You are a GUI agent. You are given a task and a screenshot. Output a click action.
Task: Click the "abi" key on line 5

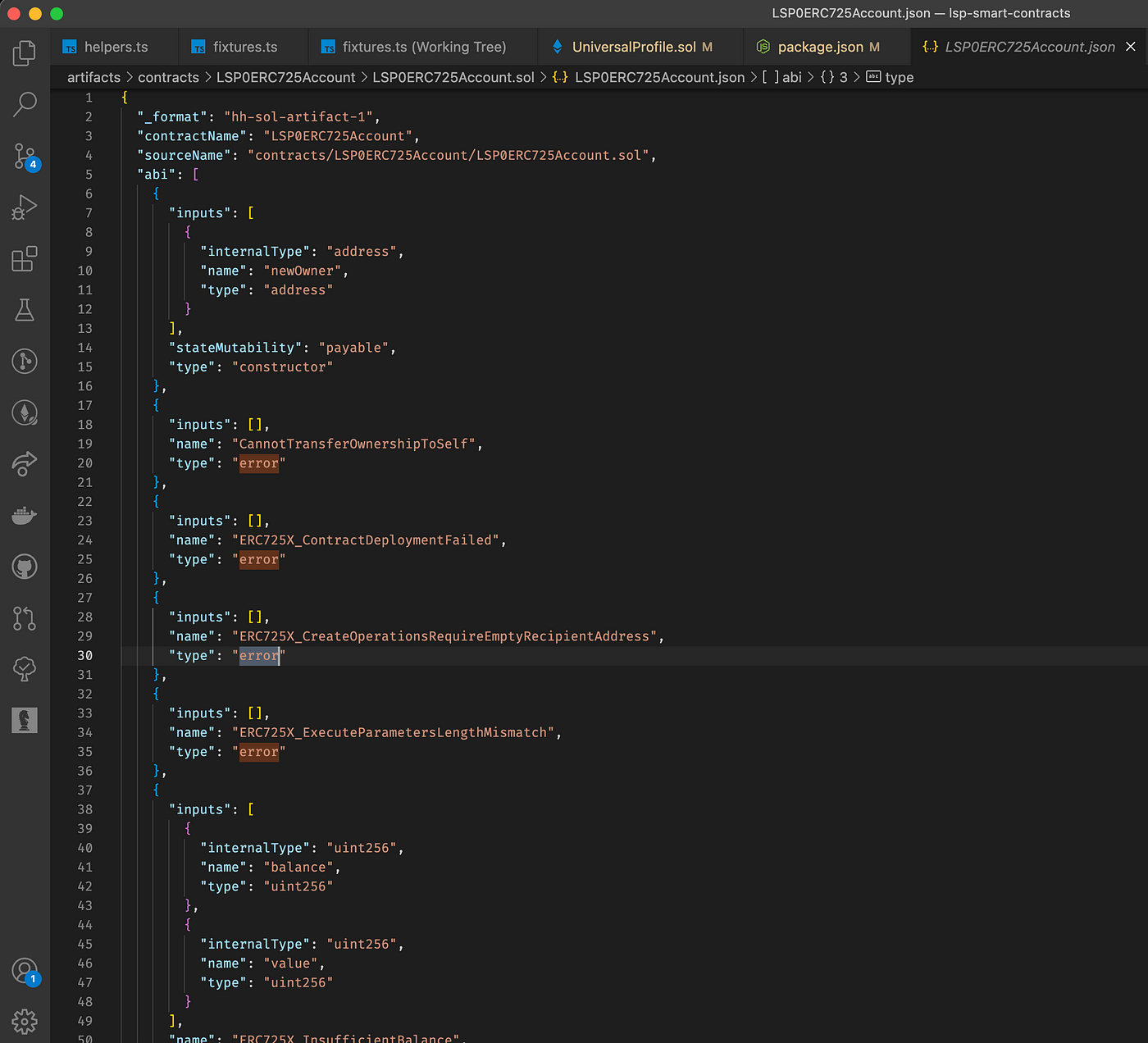pyautogui.click(x=157, y=175)
